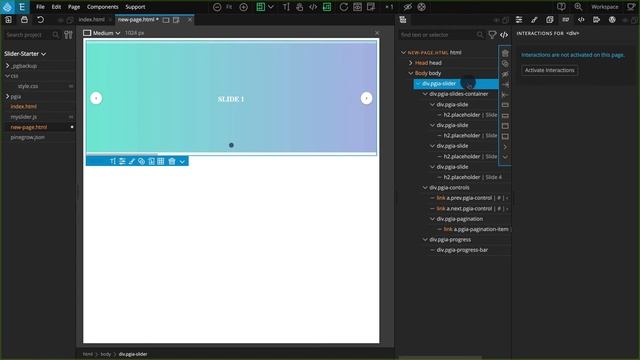Refresh the page view
Image resolution: width=640 pixels, height=360 pixels.
(x=344, y=7)
